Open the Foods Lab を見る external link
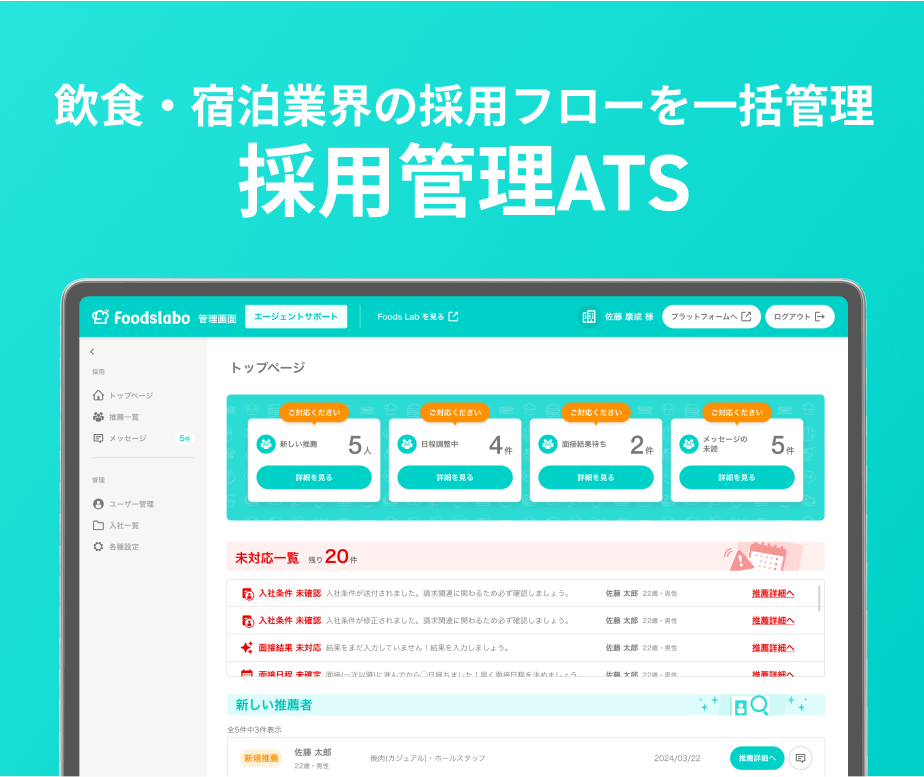The width and height of the screenshot is (924, 777). [x=418, y=317]
